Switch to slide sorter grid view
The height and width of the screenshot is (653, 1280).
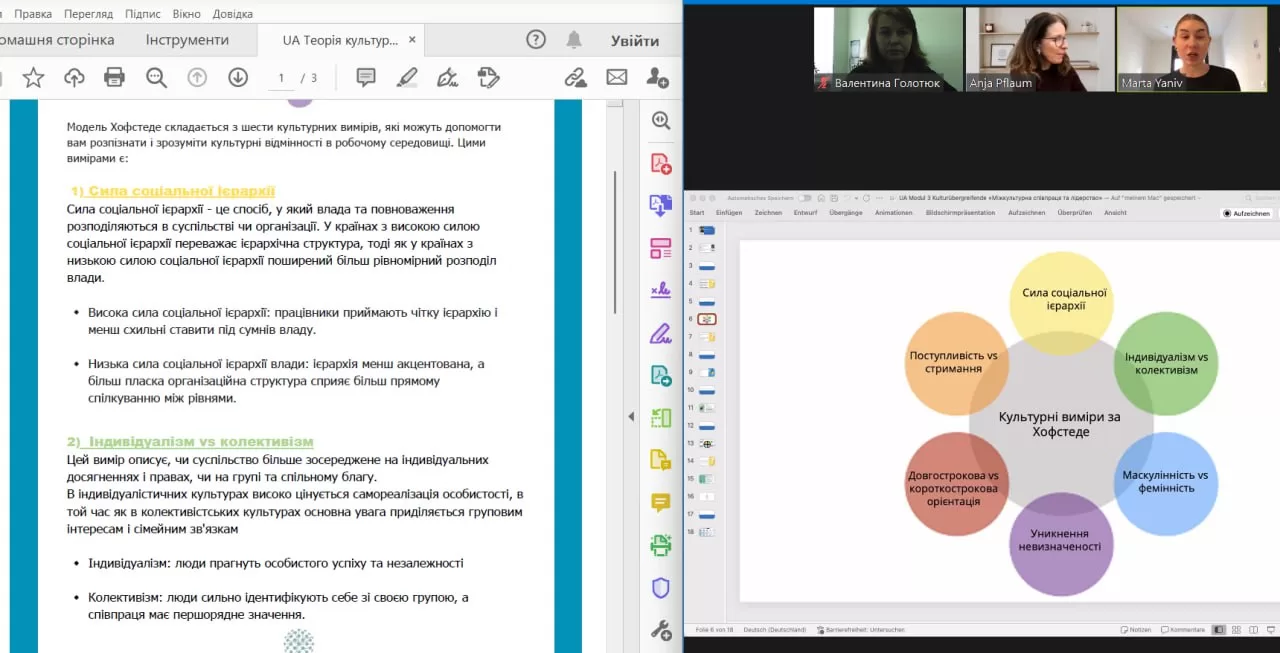point(1238,630)
